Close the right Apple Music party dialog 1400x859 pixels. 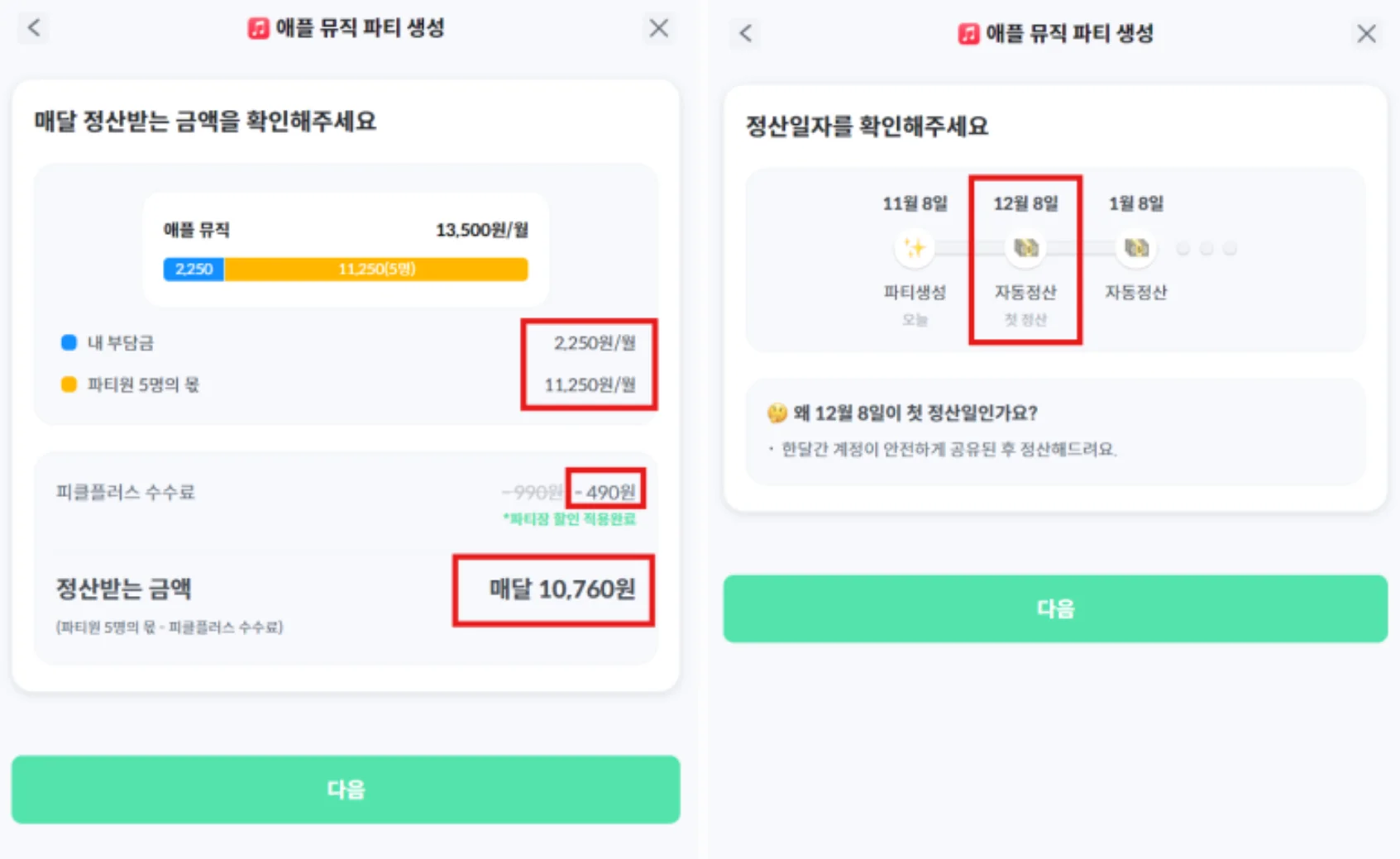point(1366,33)
